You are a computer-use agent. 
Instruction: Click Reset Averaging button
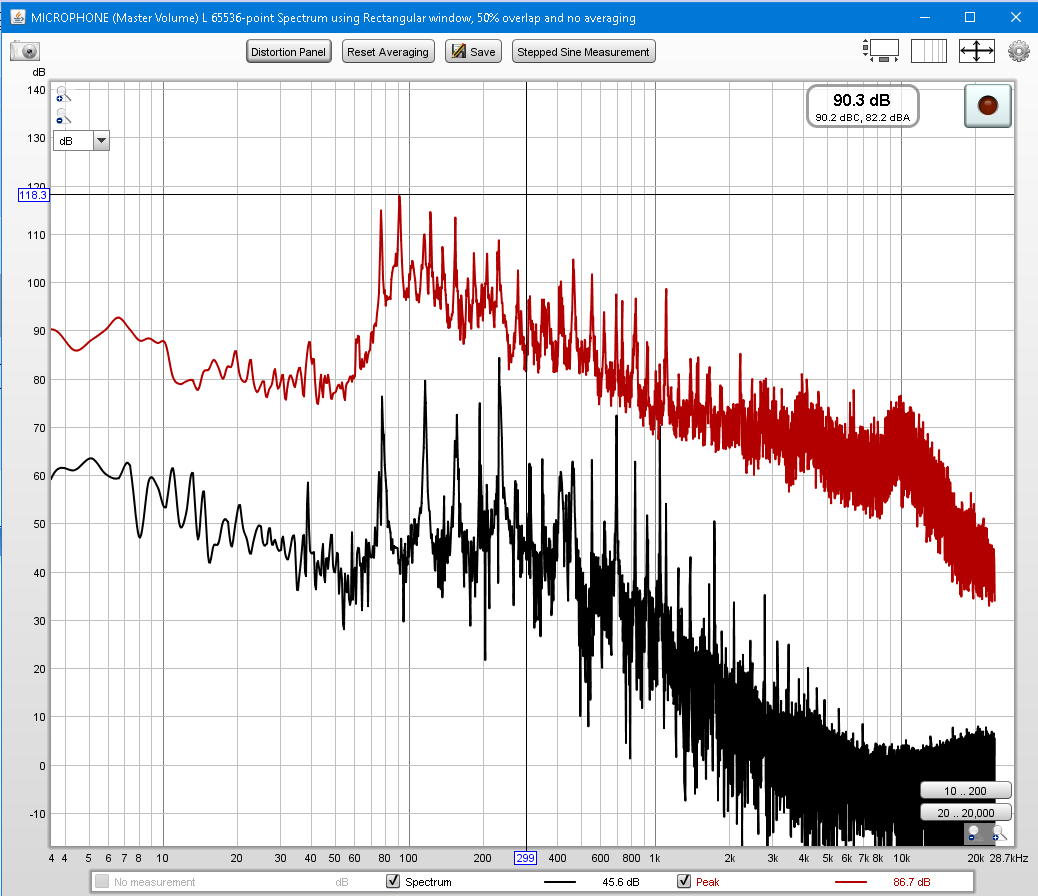(388, 52)
